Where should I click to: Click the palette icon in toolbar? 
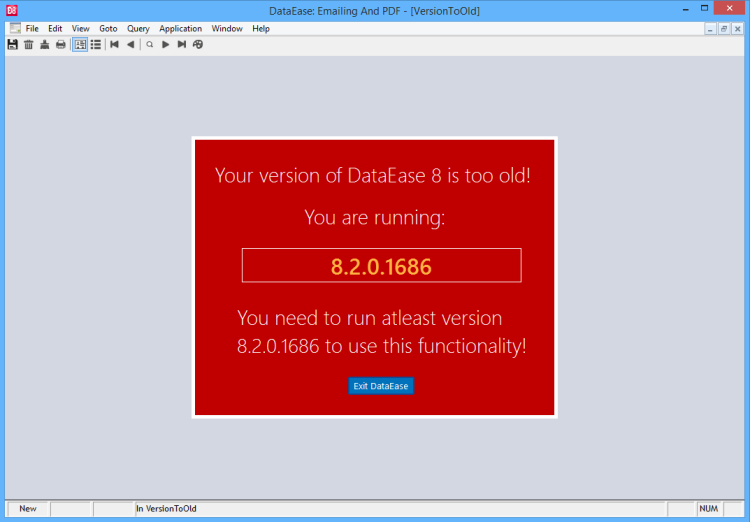pos(198,44)
